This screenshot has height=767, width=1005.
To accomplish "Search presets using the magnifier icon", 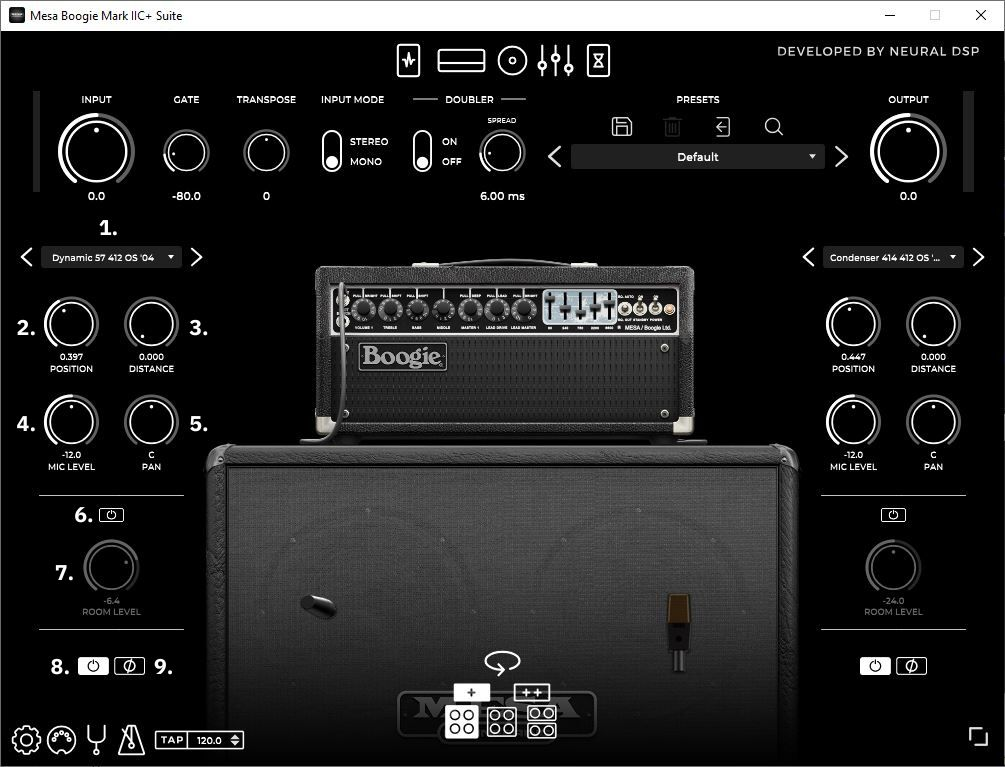I will [x=773, y=127].
